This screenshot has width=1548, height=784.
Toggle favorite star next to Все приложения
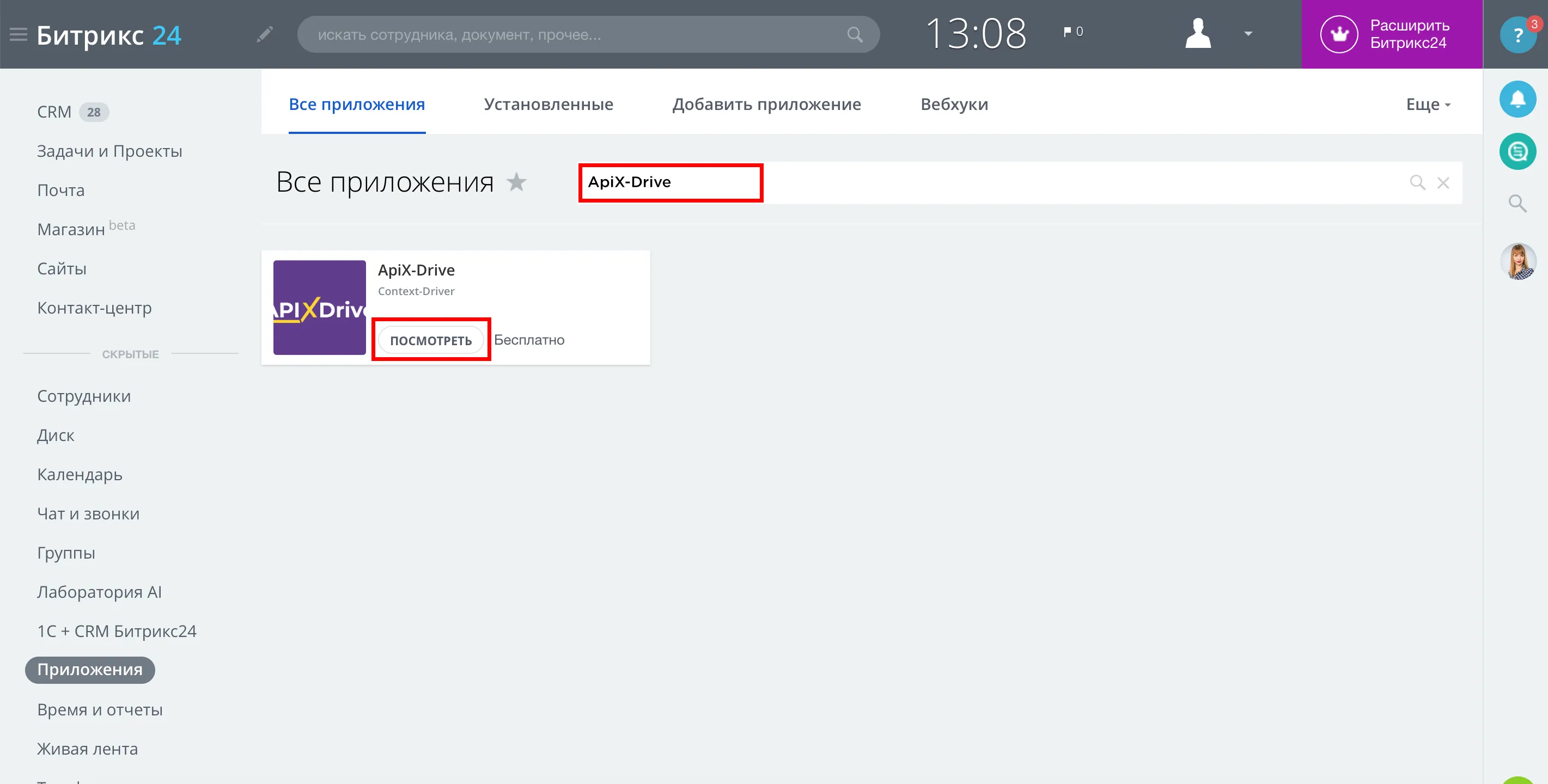pos(516,181)
